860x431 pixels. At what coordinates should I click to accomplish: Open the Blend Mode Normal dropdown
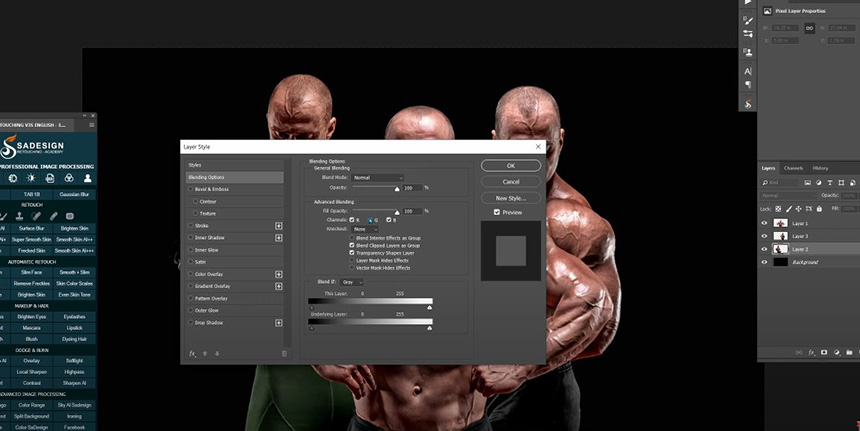[x=377, y=178]
